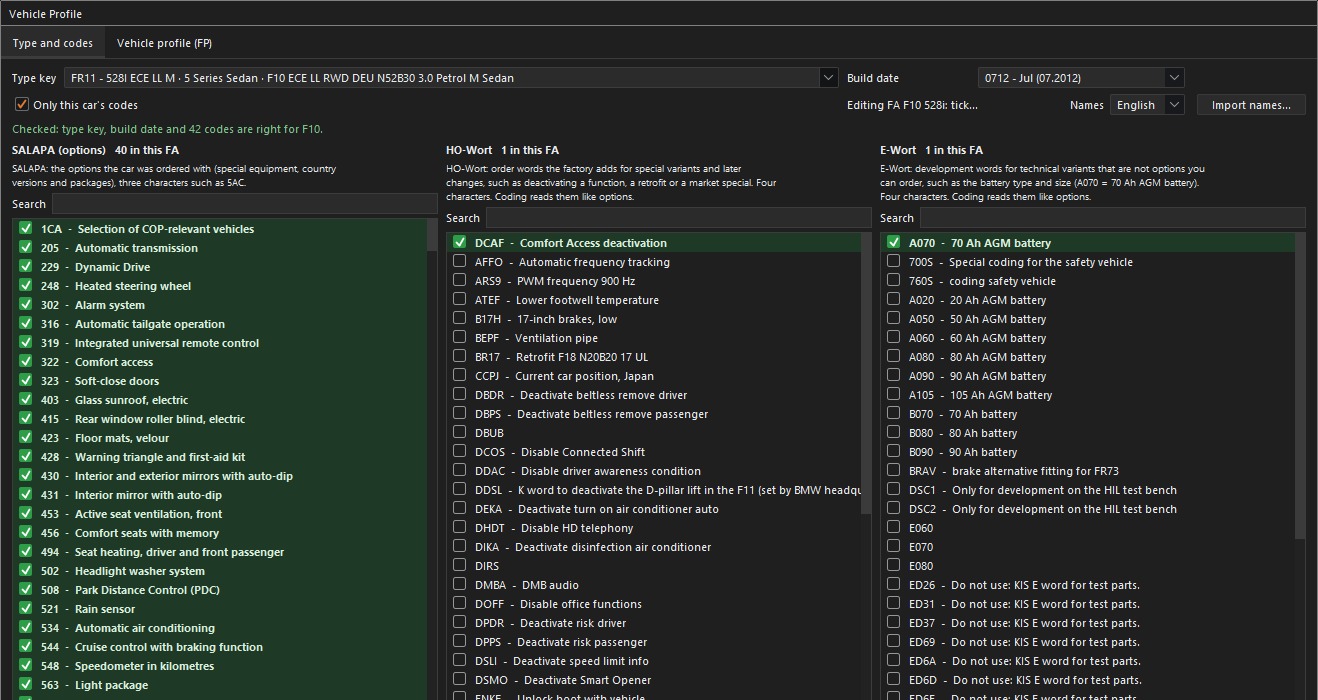Select 'BRAV - brake alternative fitting for FR73' text
Image resolution: width=1318 pixels, height=700 pixels.
click(1013, 471)
